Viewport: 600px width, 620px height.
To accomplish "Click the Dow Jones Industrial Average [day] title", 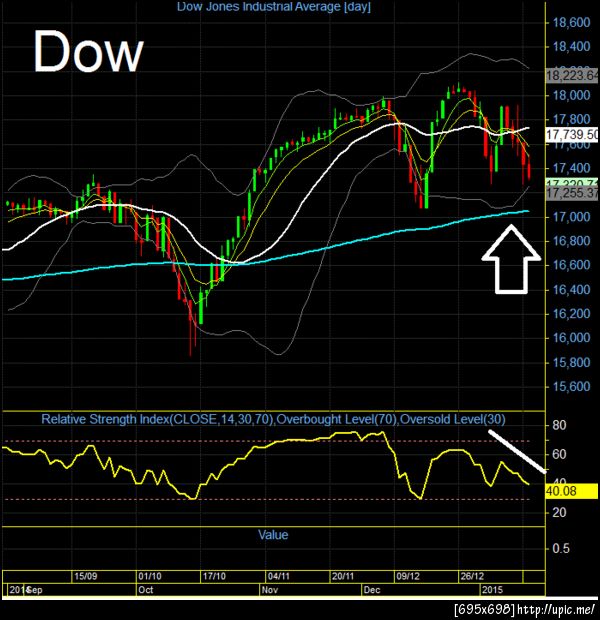I will pos(274,7).
